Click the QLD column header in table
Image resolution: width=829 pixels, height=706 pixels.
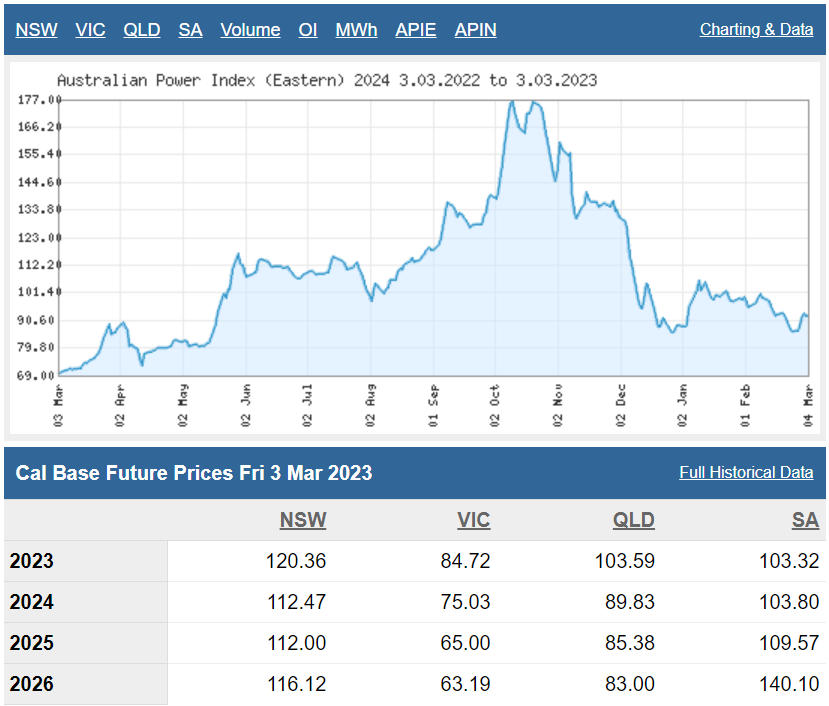tap(634, 520)
